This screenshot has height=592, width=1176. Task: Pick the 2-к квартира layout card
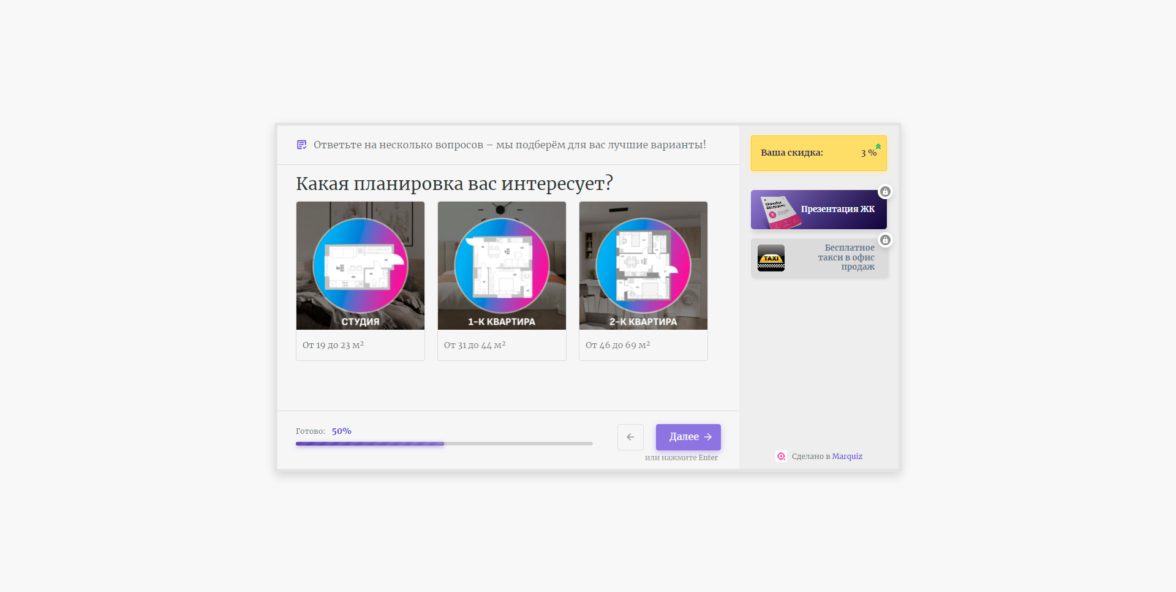click(643, 281)
